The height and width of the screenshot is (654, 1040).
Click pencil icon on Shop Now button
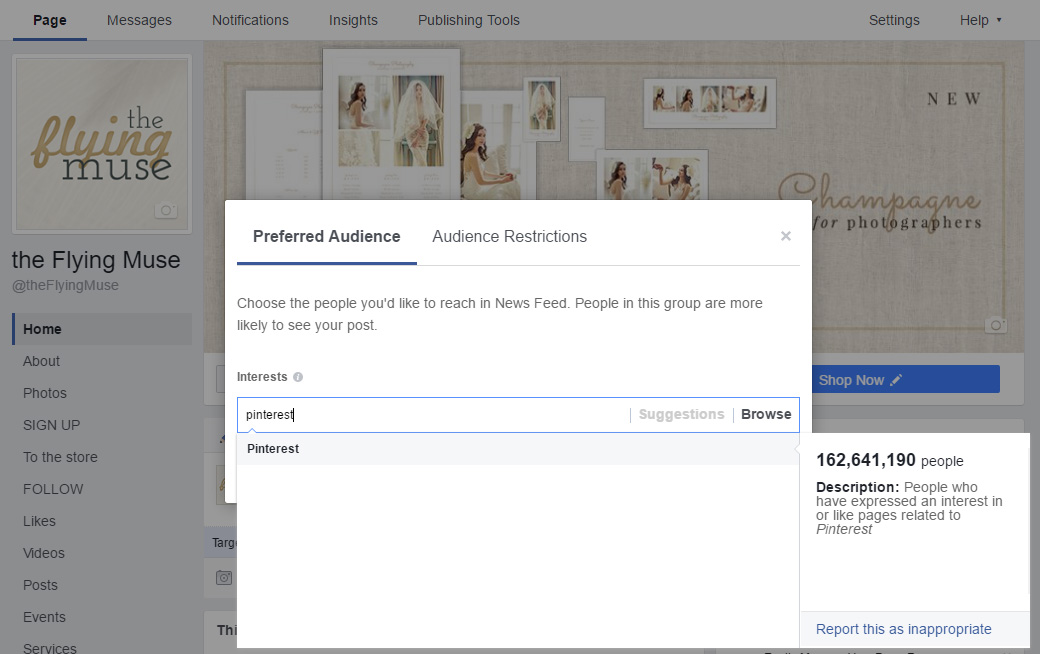pyautogui.click(x=896, y=380)
